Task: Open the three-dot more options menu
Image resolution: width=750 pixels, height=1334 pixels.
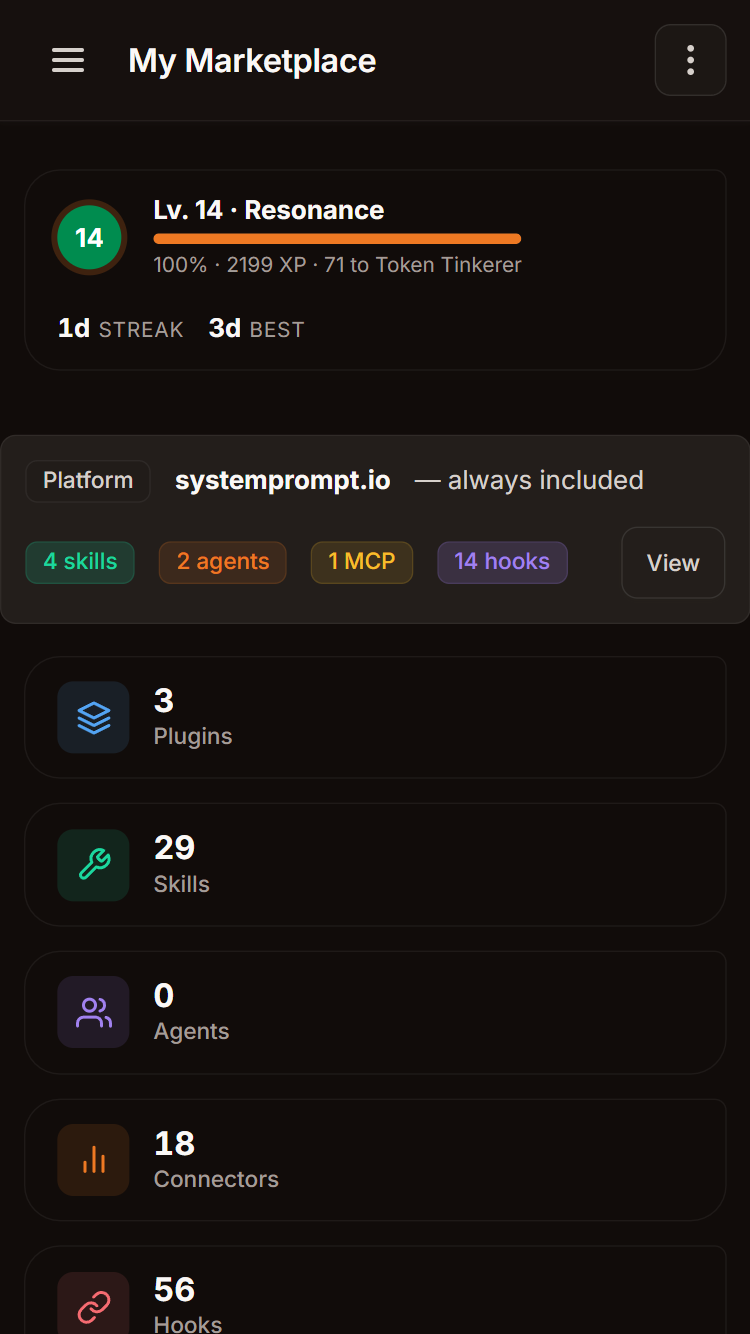Action: (690, 61)
